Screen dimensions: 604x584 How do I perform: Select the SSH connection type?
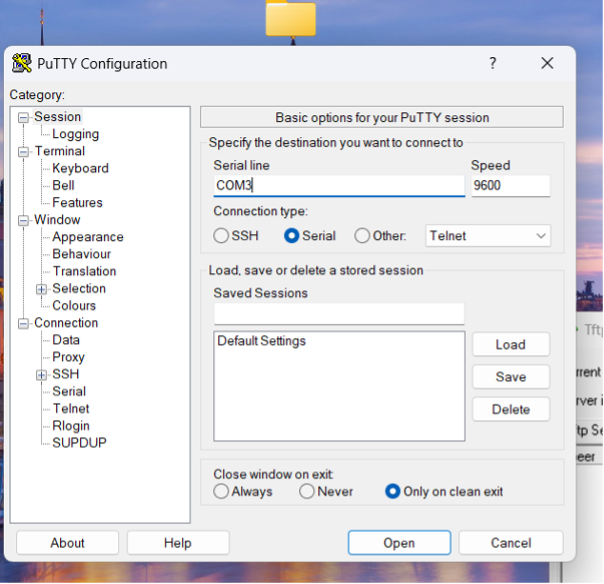[221, 236]
